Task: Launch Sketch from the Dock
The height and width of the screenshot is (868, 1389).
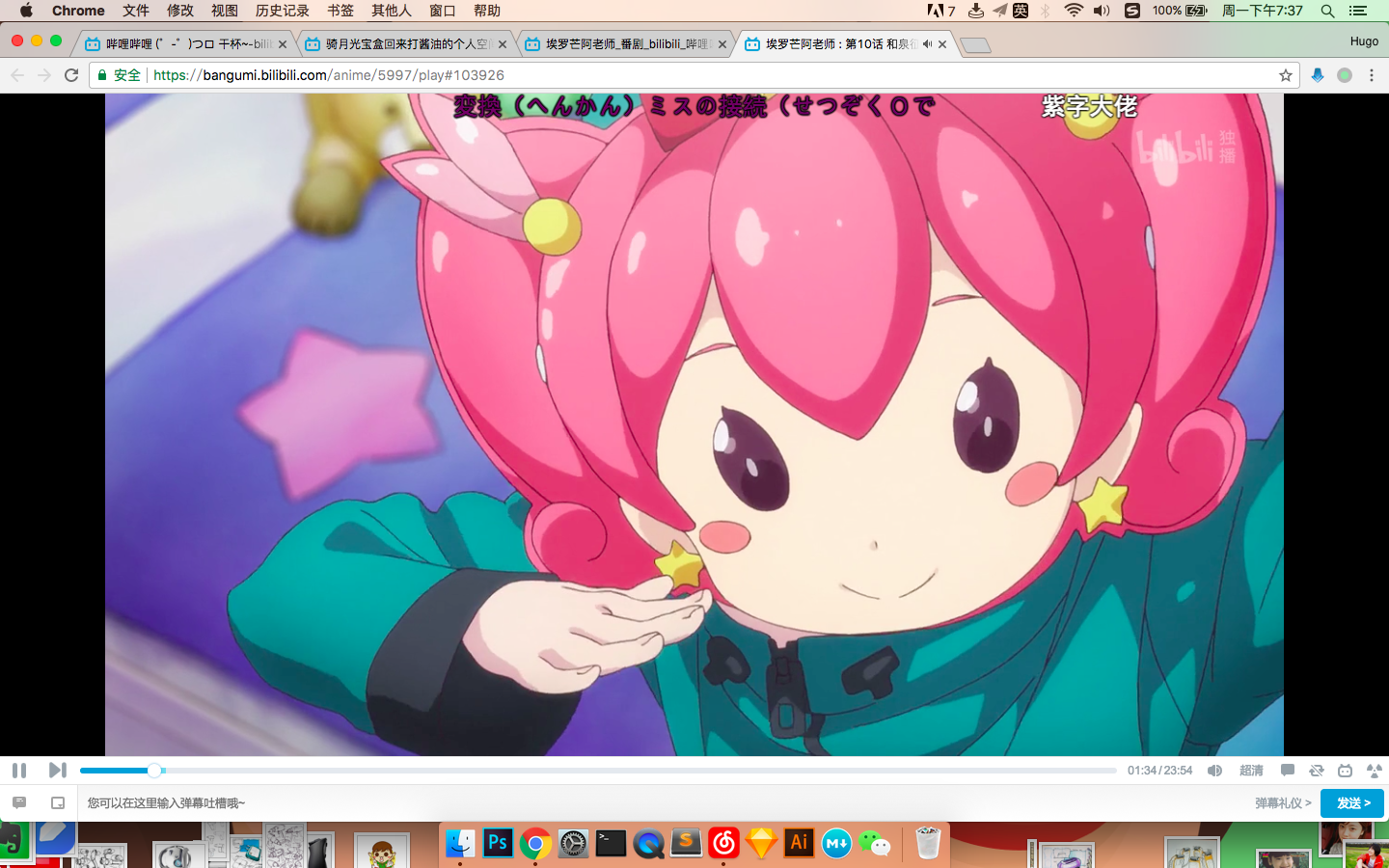Action: (761, 844)
